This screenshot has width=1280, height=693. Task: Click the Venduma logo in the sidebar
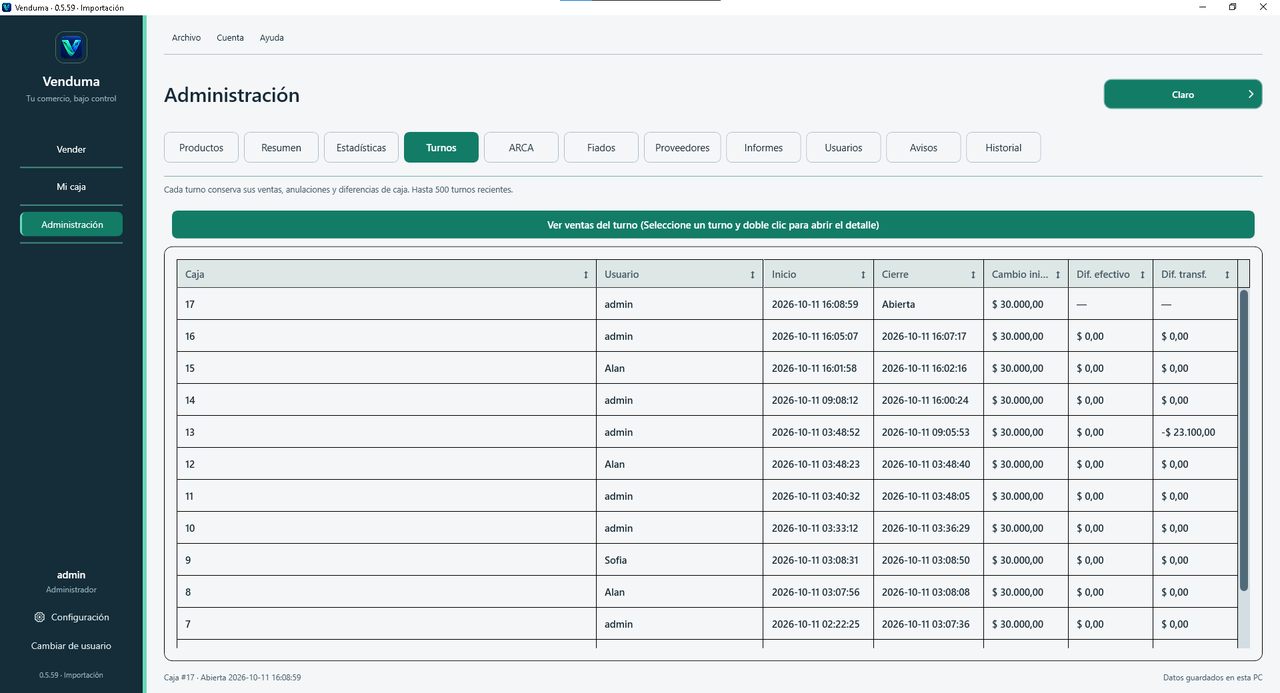pos(71,47)
